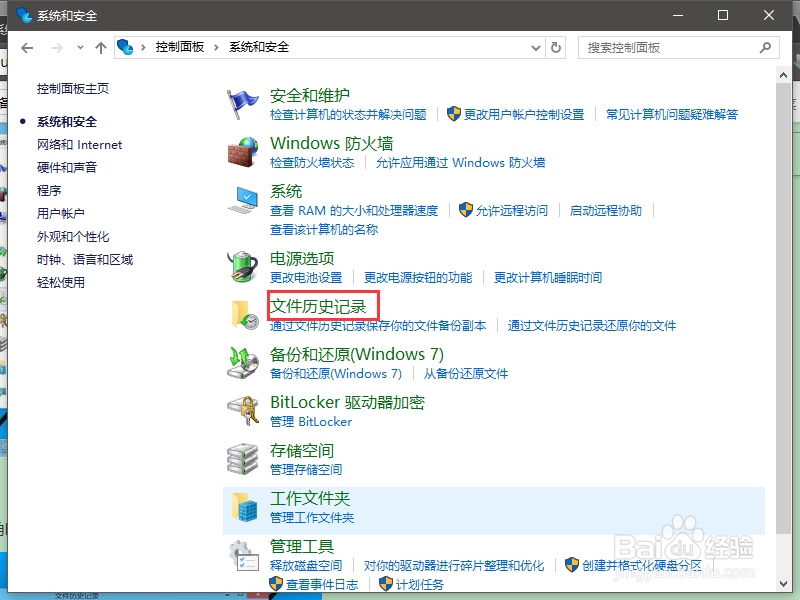This screenshot has height=600, width=800.
Task: Open 轻松使用 category
Action: 61,283
